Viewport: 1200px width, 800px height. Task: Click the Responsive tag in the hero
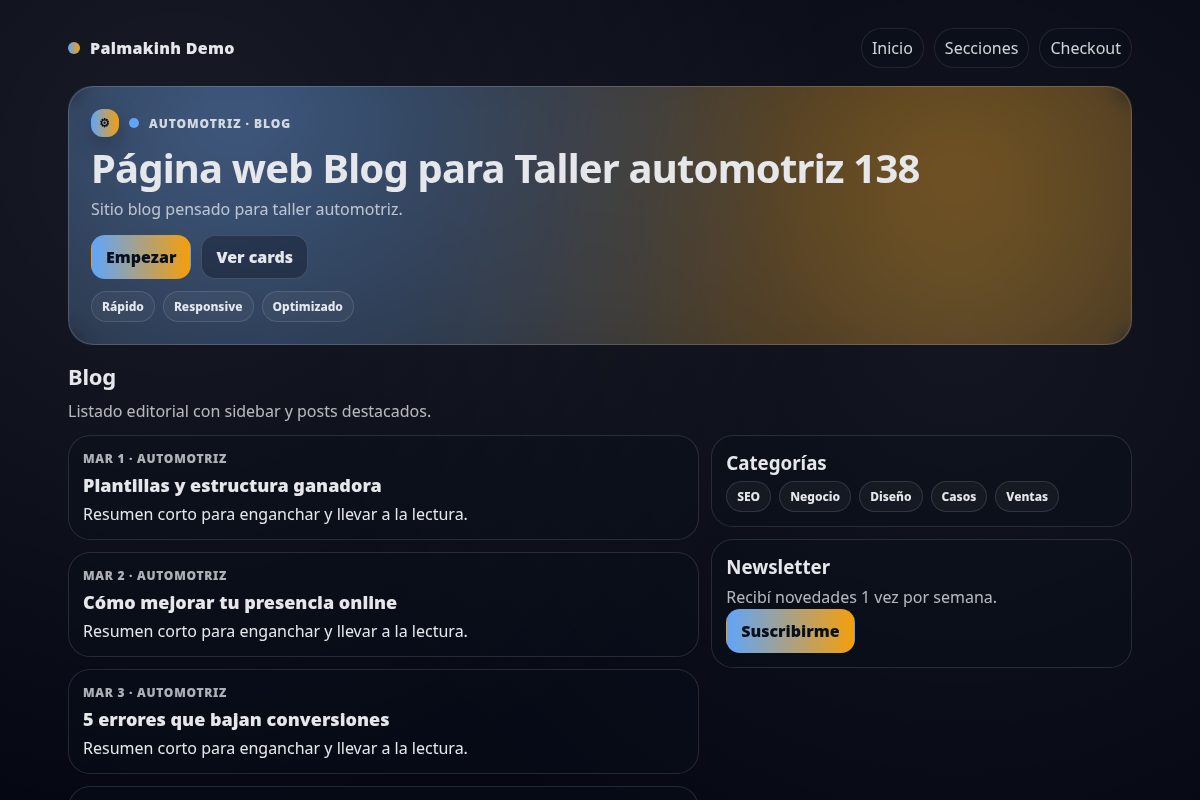click(x=208, y=306)
